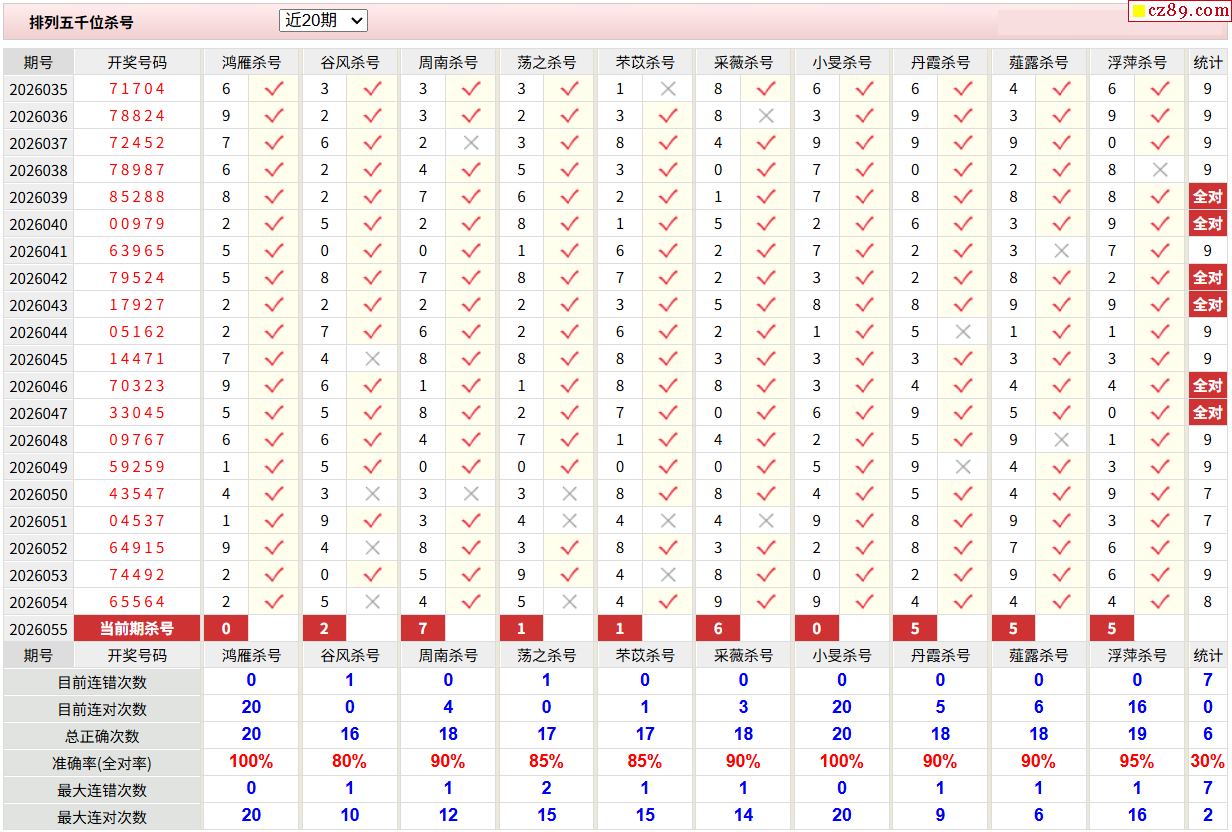Image resolution: width=1232 pixels, height=832 pixels.
Task: Click the 目前连对次数 row label
Action: click(x=102, y=709)
